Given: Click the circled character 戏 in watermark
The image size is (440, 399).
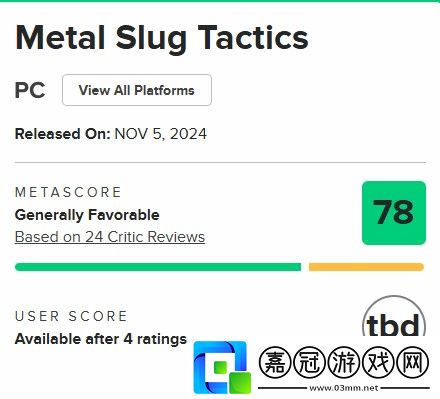Looking at the screenshot, I should pyautogui.click(x=379, y=362).
